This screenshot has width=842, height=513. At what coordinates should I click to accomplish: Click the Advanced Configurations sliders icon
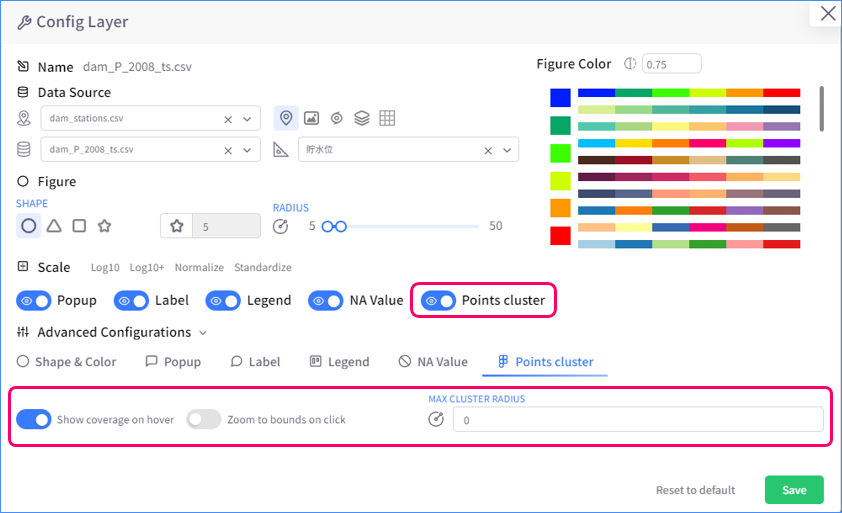click(x=23, y=332)
